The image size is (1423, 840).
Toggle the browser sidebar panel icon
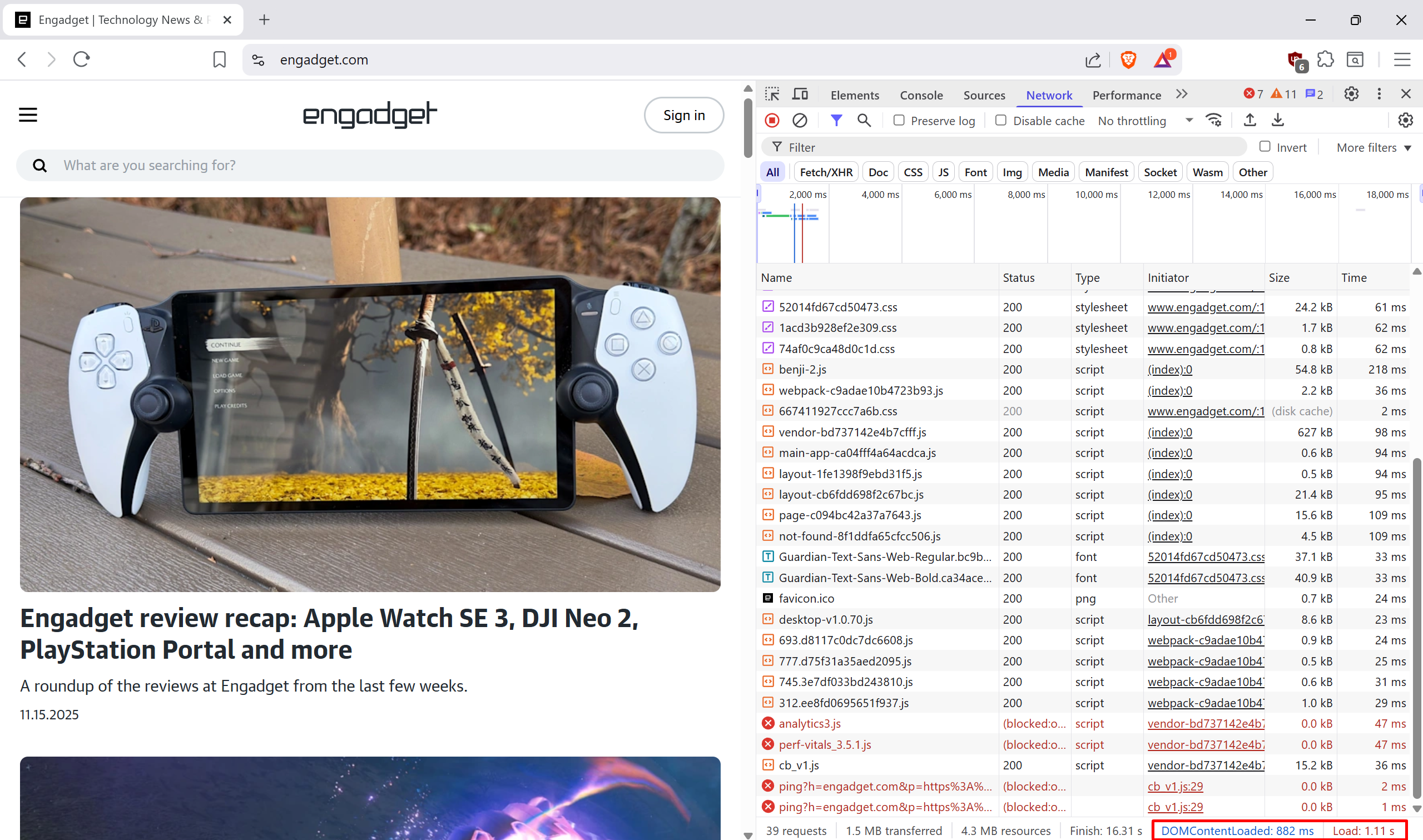click(1355, 59)
